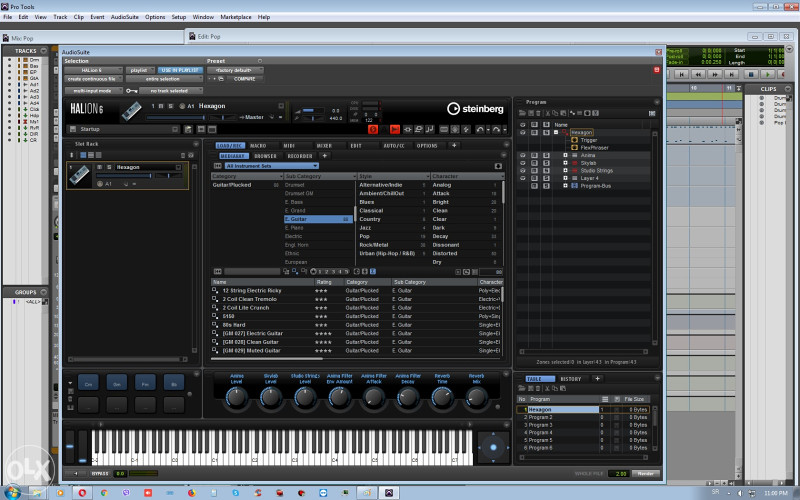800x500 pixels.
Task: Toggle visibility eye of Skylab layer
Action: pos(522,163)
